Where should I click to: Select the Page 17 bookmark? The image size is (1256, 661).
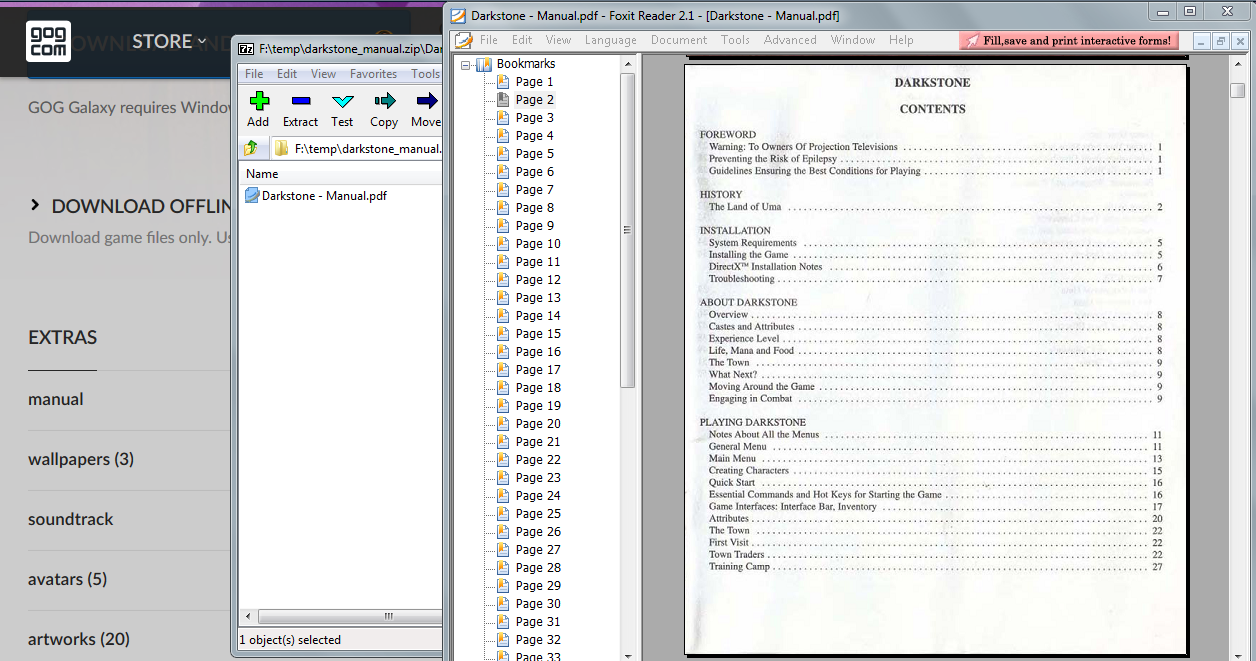point(538,370)
